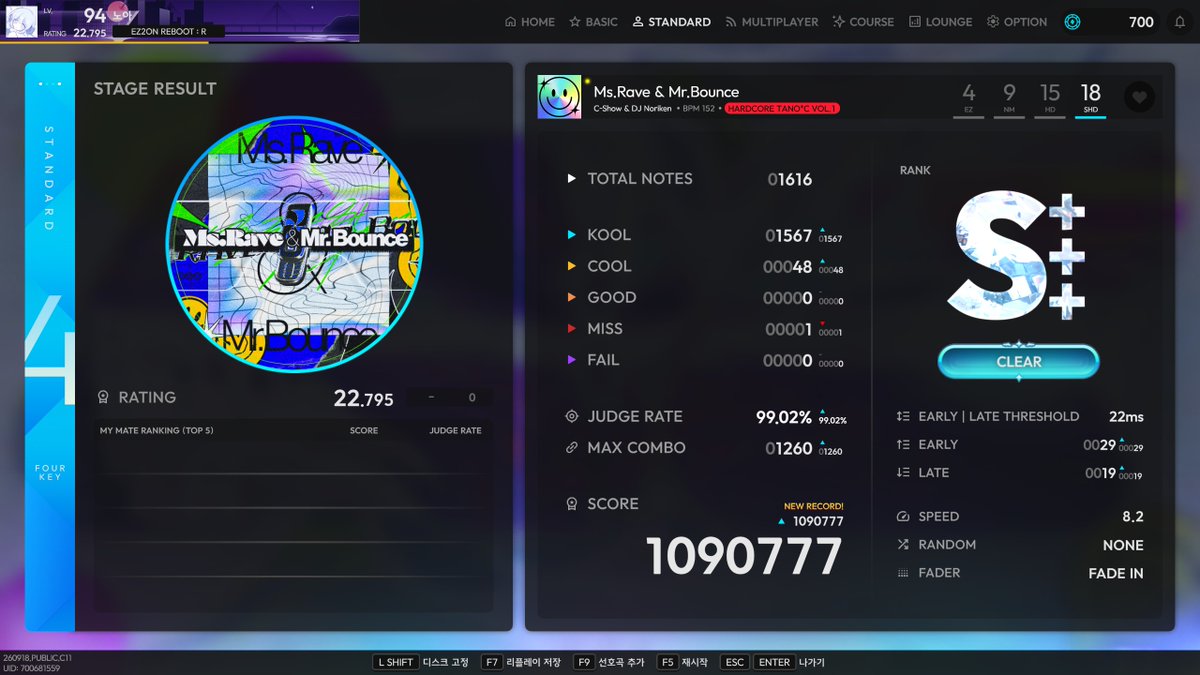The image size is (1200, 675).
Task: Click the random setting NONE value
Action: 1123,545
